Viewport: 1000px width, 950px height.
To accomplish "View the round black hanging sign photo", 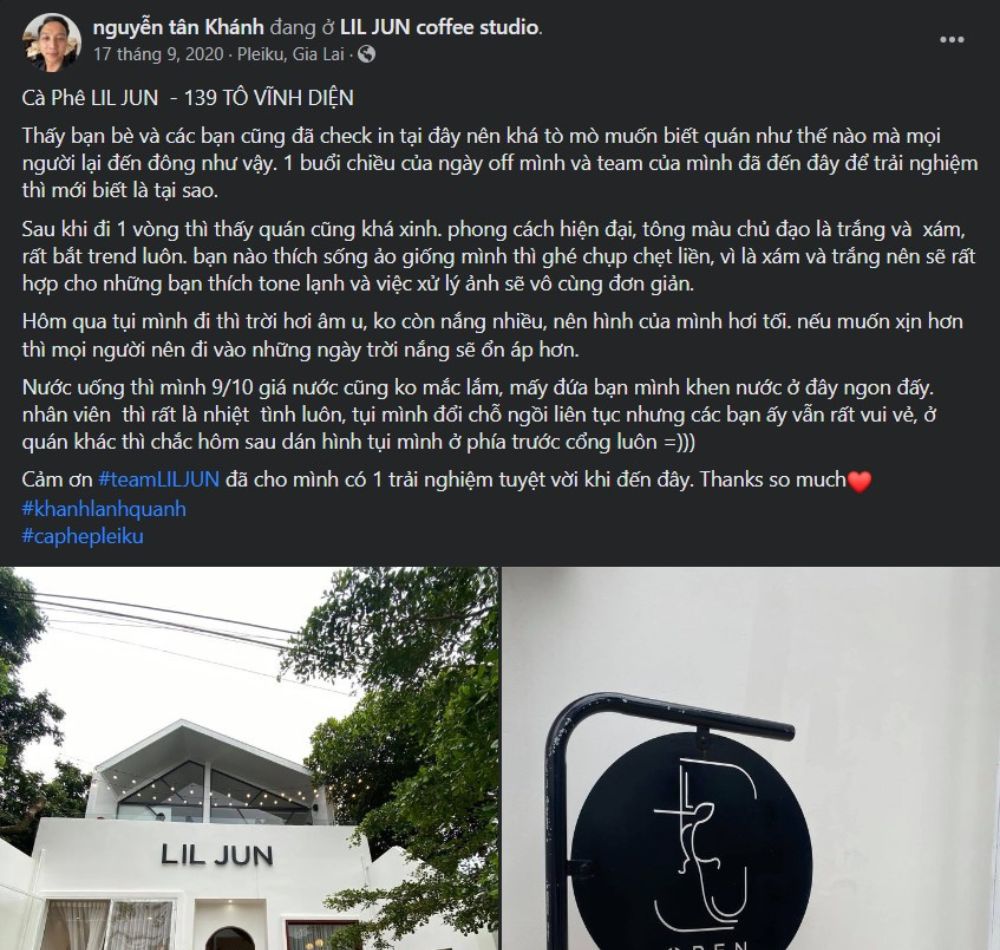I will click(751, 758).
